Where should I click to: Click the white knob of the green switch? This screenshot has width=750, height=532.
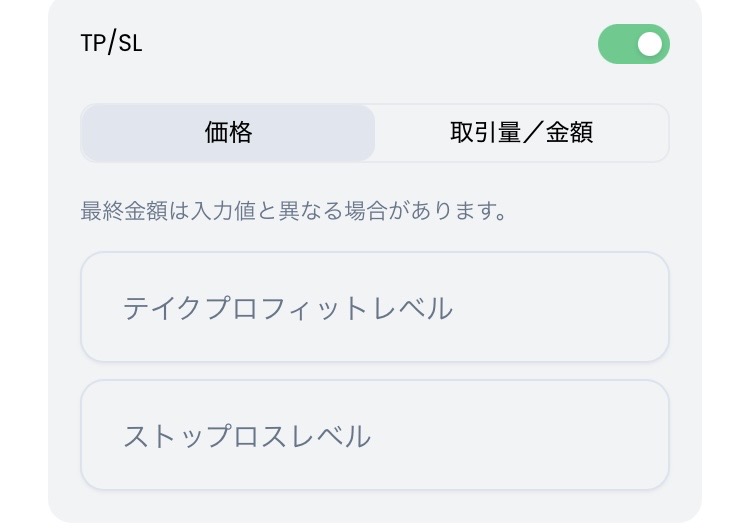tap(650, 44)
